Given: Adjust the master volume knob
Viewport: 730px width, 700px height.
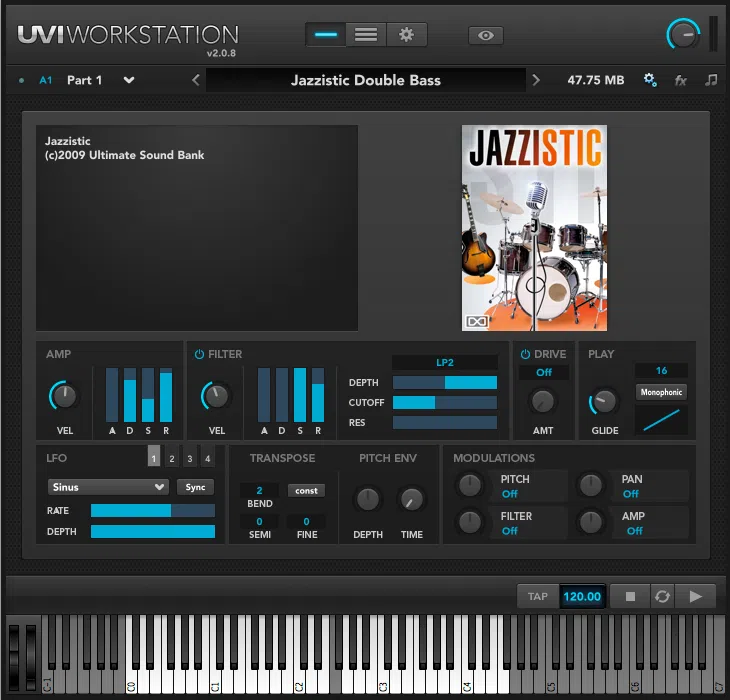Looking at the screenshot, I should coord(683,34).
